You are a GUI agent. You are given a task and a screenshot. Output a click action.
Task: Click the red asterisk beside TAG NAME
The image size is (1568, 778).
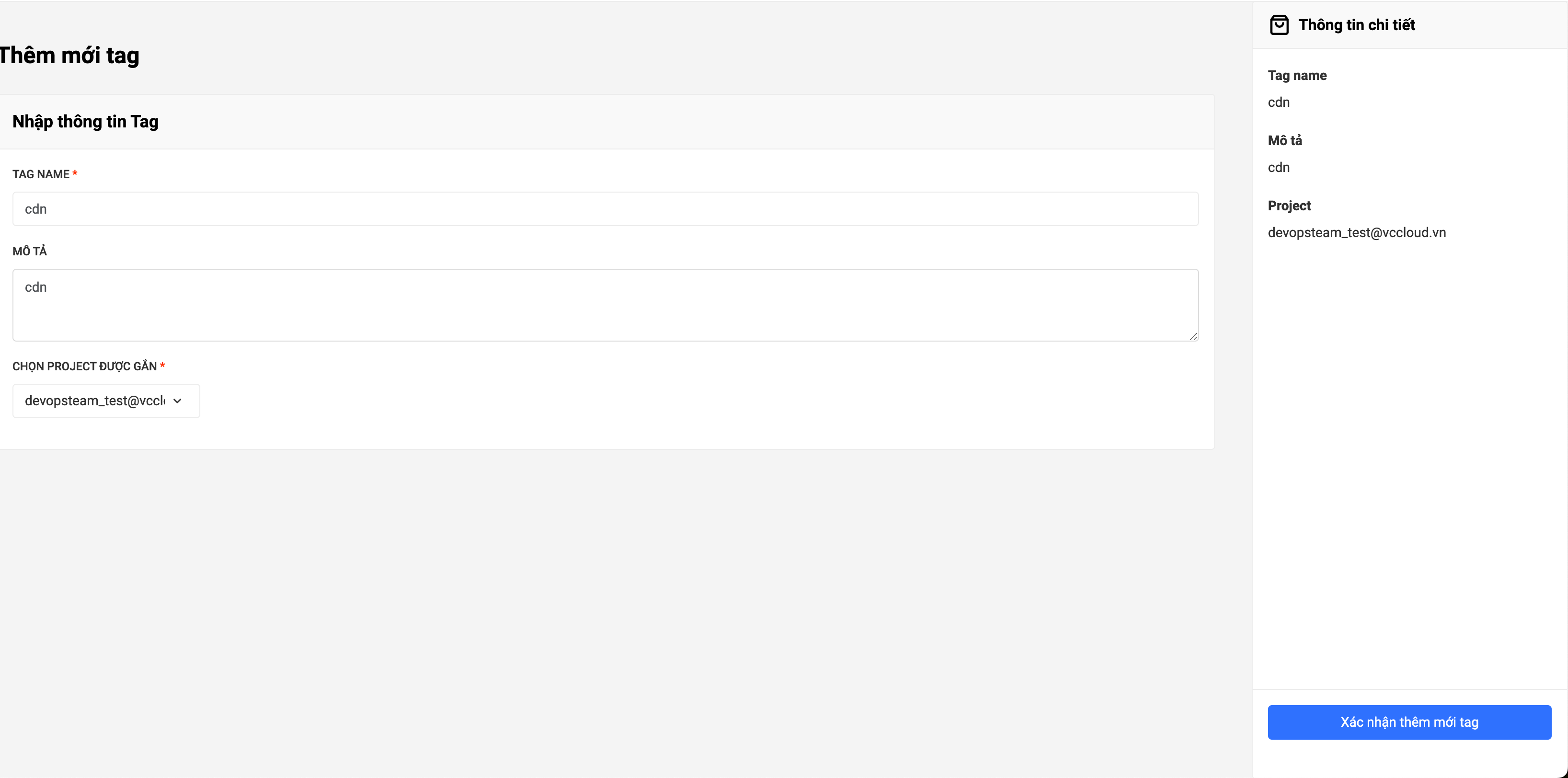75,174
